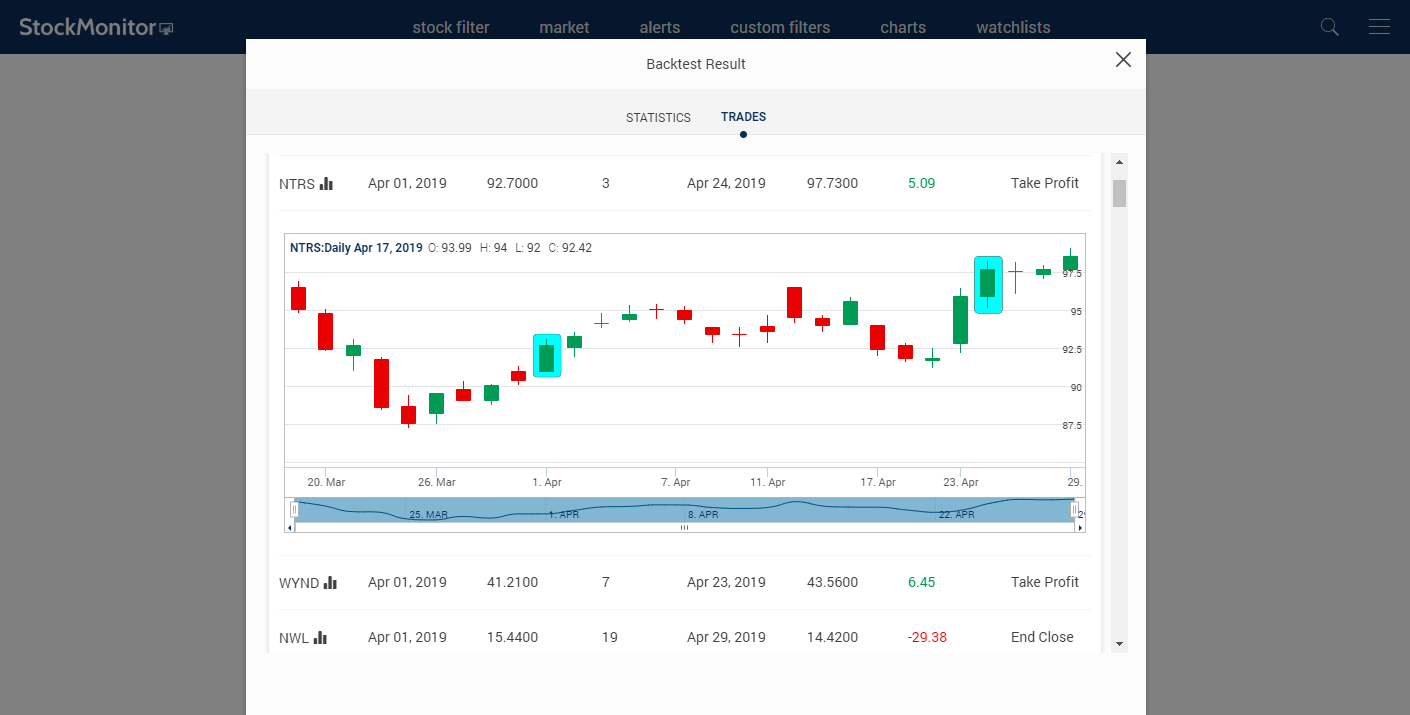
Task: Click the chart navigator horizontal scrollbar grip
Action: click(x=685, y=527)
